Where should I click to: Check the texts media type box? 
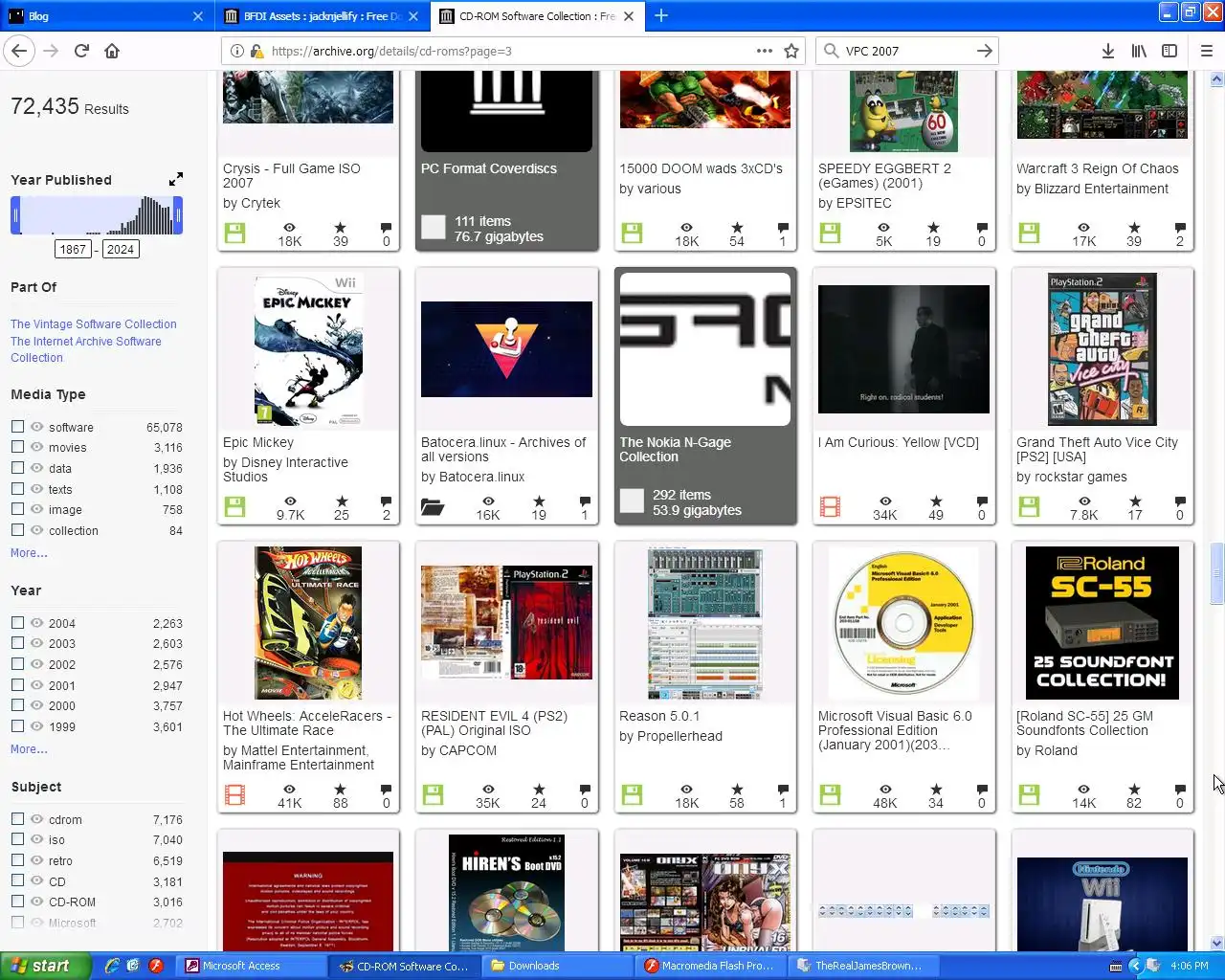click(x=17, y=488)
